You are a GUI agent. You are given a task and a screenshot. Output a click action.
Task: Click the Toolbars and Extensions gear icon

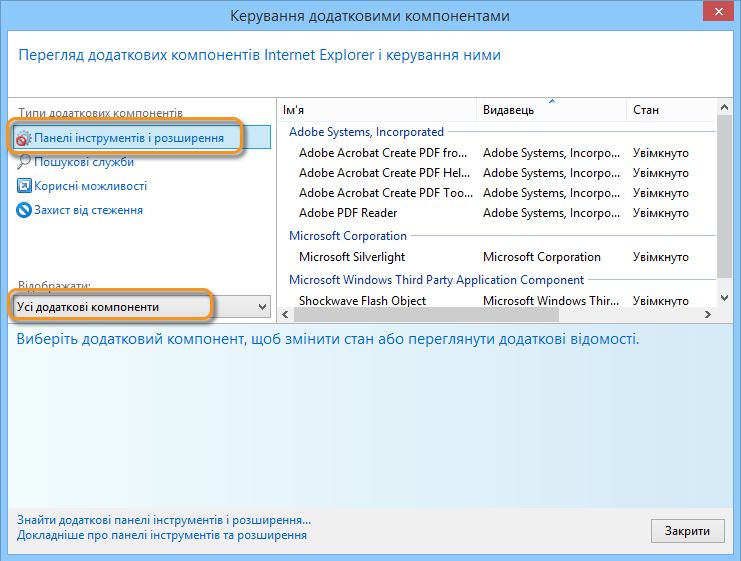(x=23, y=138)
